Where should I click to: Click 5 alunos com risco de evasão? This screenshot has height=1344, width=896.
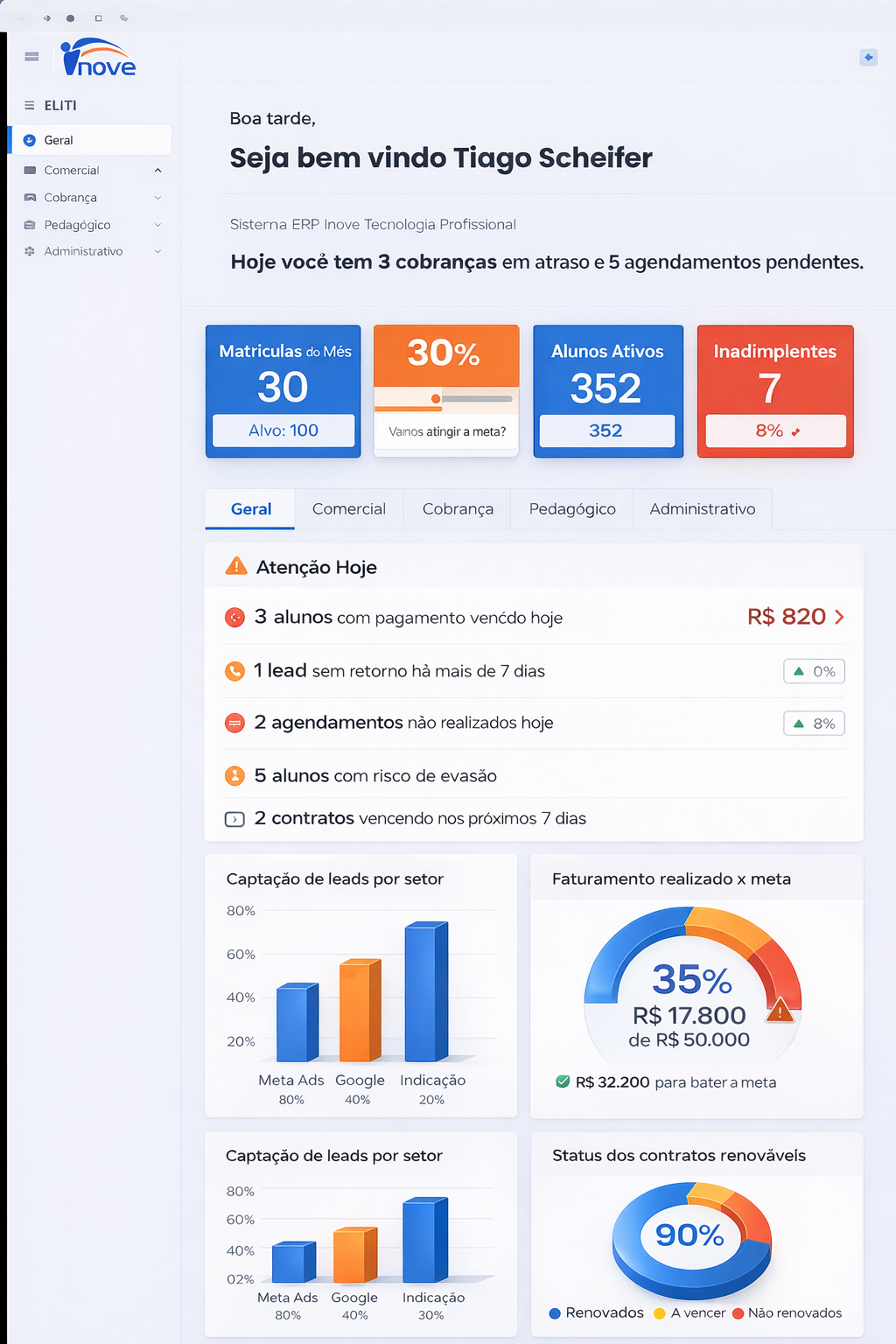375,776
